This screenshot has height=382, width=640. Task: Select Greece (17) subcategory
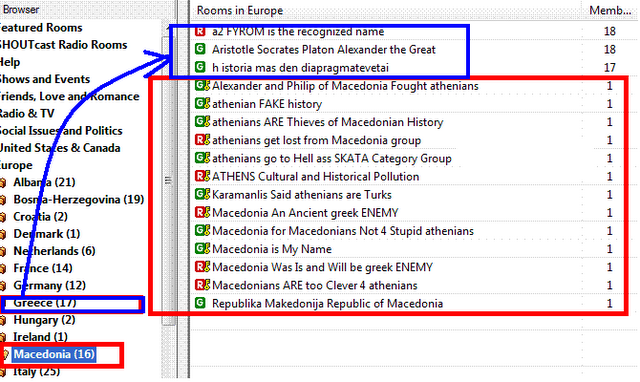(x=45, y=303)
